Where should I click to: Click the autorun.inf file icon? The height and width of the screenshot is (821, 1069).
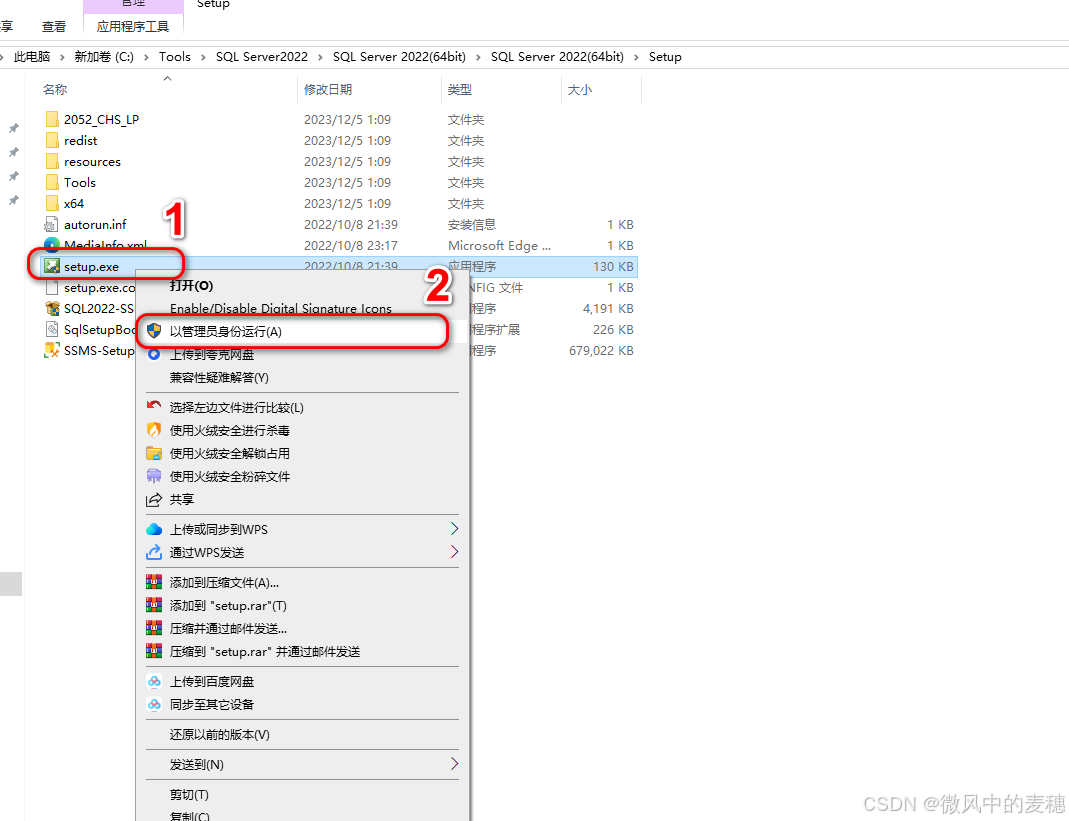[51, 224]
